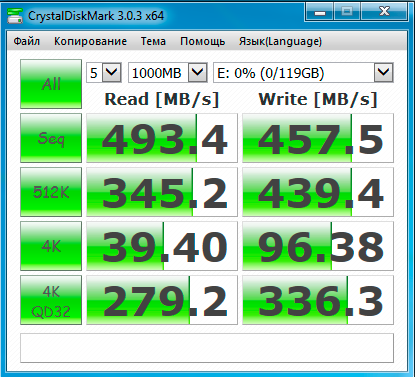This screenshot has width=415, height=377.
Task: Open the Тема menu
Action: coord(153,41)
